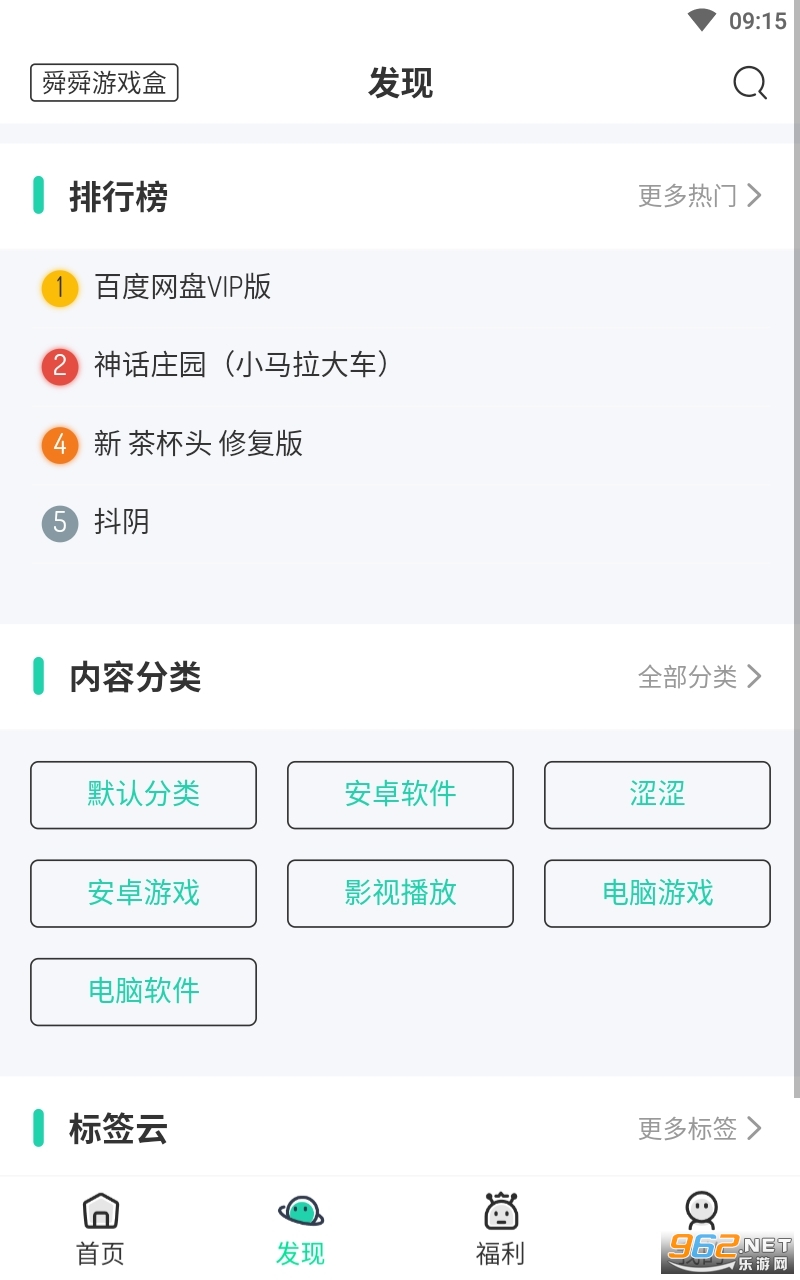Open the 默认分类 category

click(143, 795)
